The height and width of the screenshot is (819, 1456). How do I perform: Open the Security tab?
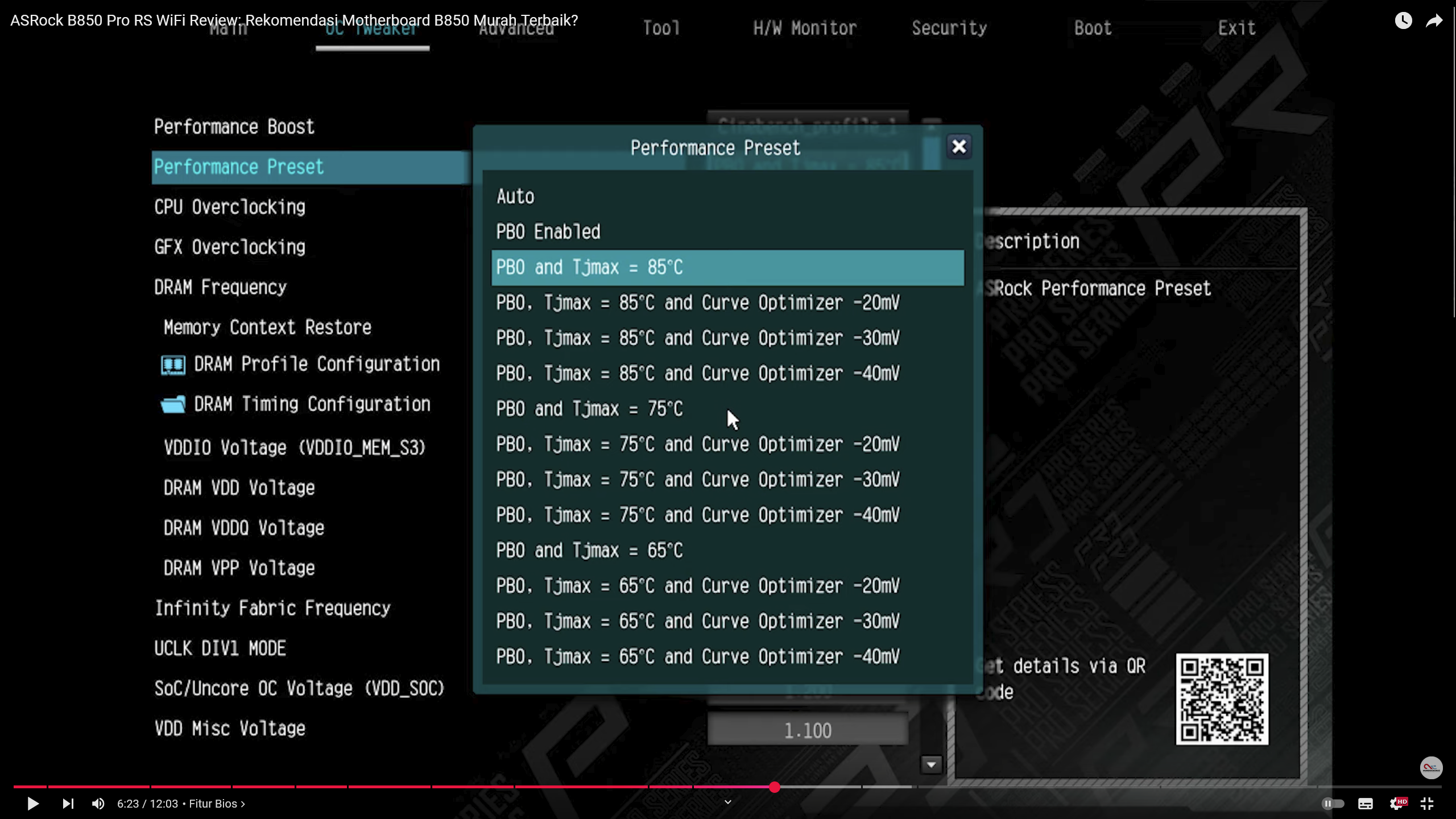coord(949,28)
